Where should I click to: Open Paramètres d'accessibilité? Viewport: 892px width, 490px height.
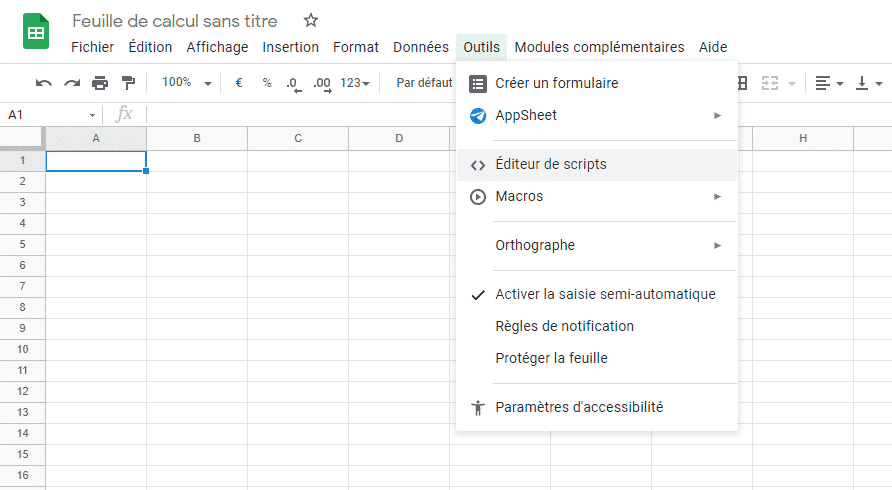point(579,407)
